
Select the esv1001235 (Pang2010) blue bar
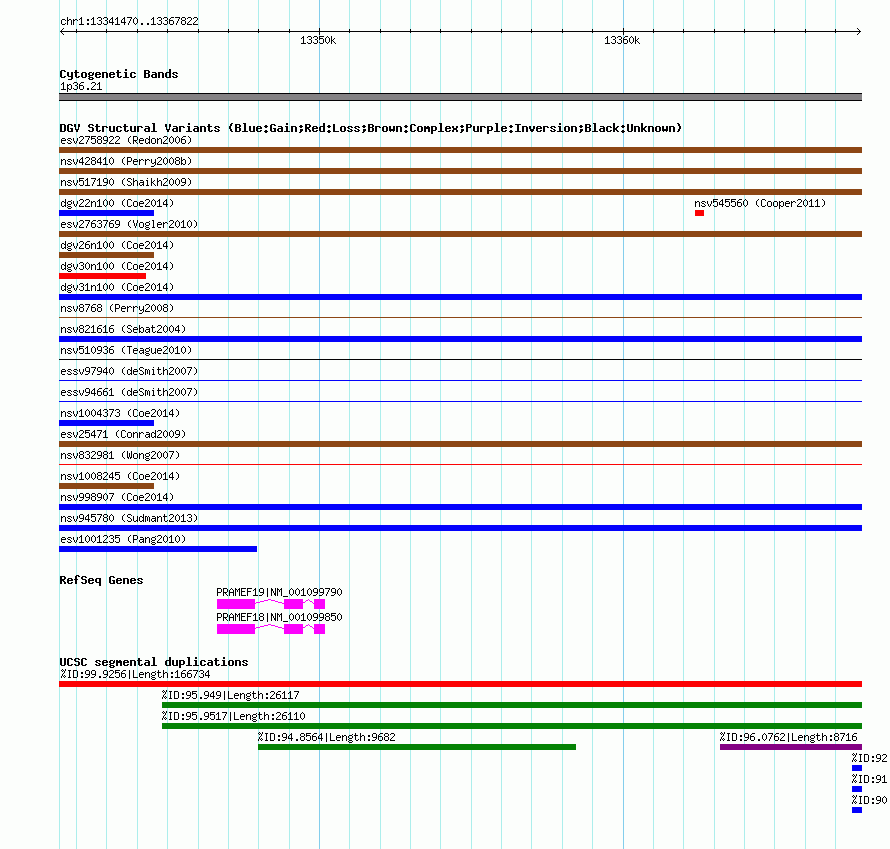(x=158, y=549)
